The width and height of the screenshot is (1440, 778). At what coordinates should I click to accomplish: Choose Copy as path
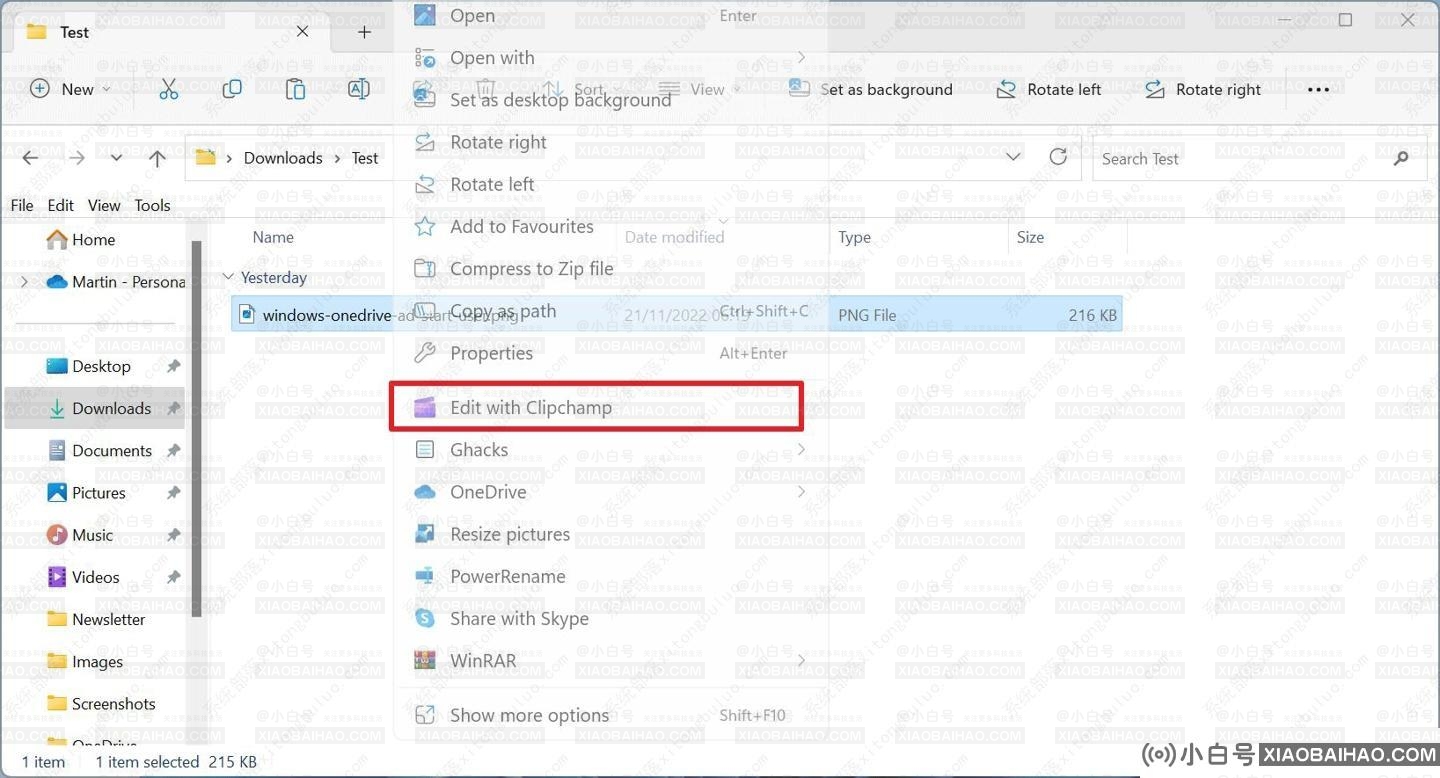coord(611,311)
